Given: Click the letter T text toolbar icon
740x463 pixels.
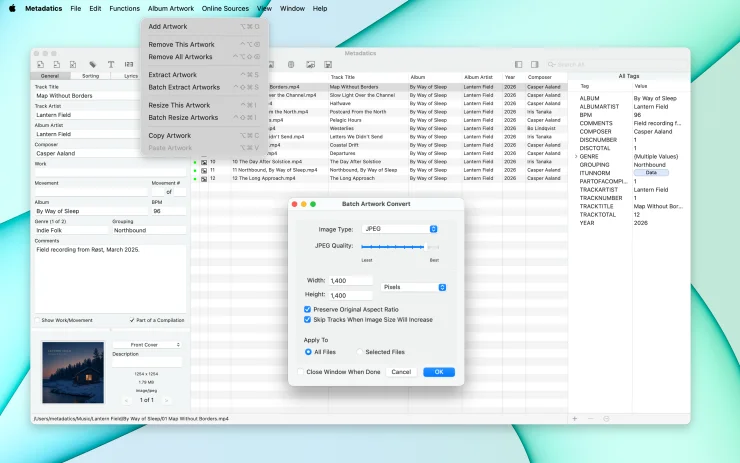Looking at the screenshot, I should click(111, 64).
